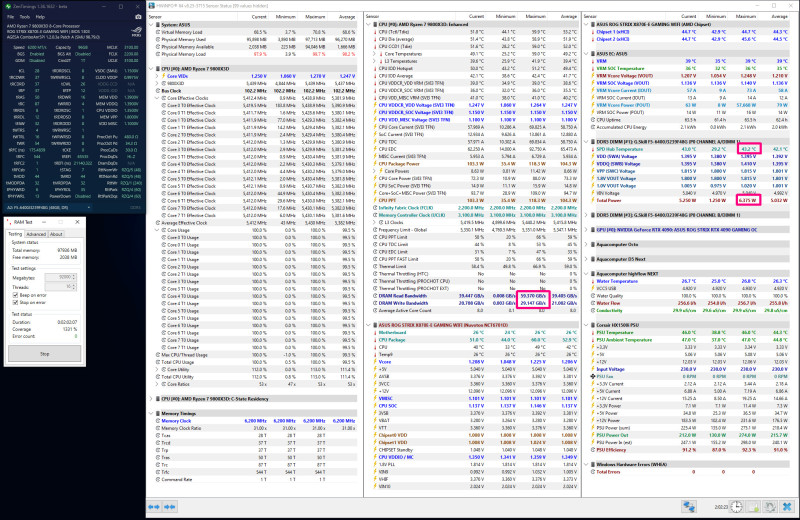Click HWiNFO navigate left arrows button
Image resolution: width=800 pixels, height=520 pixels.
(x=154, y=507)
